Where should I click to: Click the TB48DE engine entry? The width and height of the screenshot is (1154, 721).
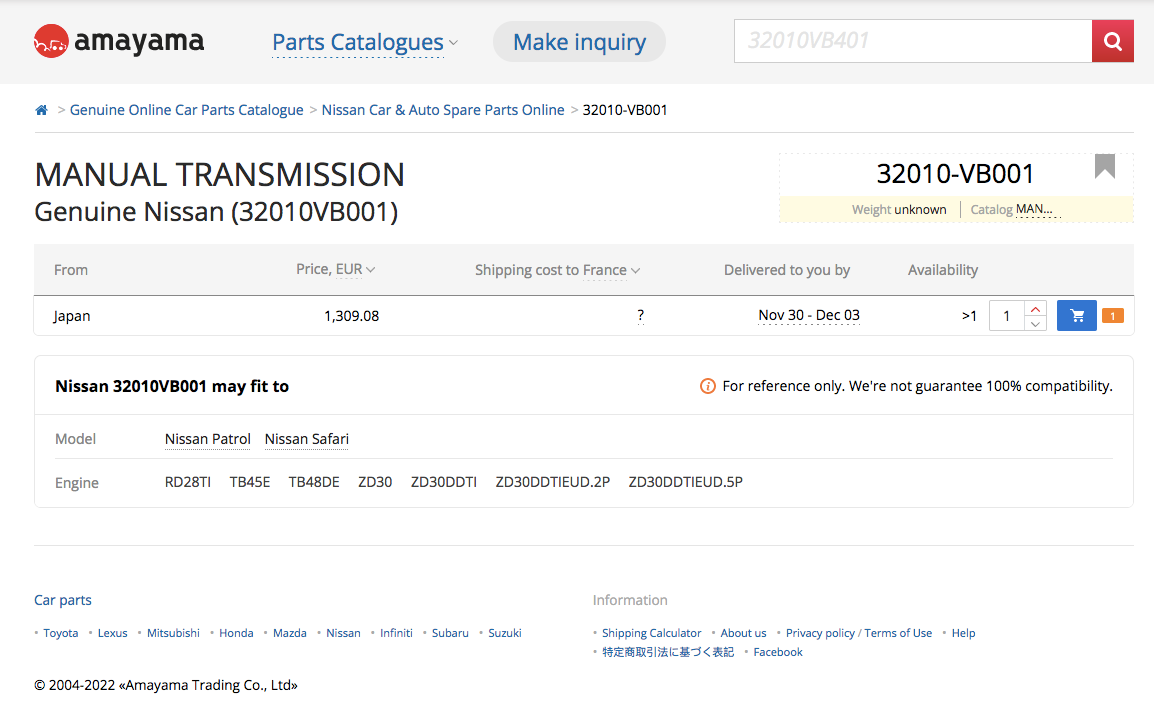314,483
